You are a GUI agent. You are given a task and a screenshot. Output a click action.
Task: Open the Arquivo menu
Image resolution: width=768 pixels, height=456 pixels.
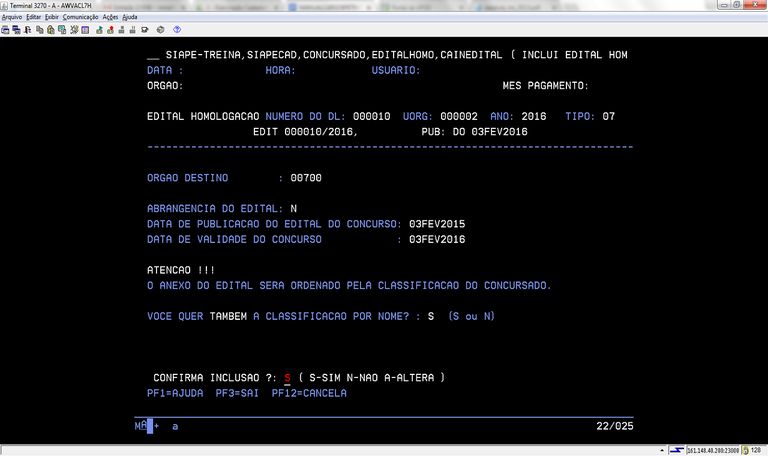[12, 17]
